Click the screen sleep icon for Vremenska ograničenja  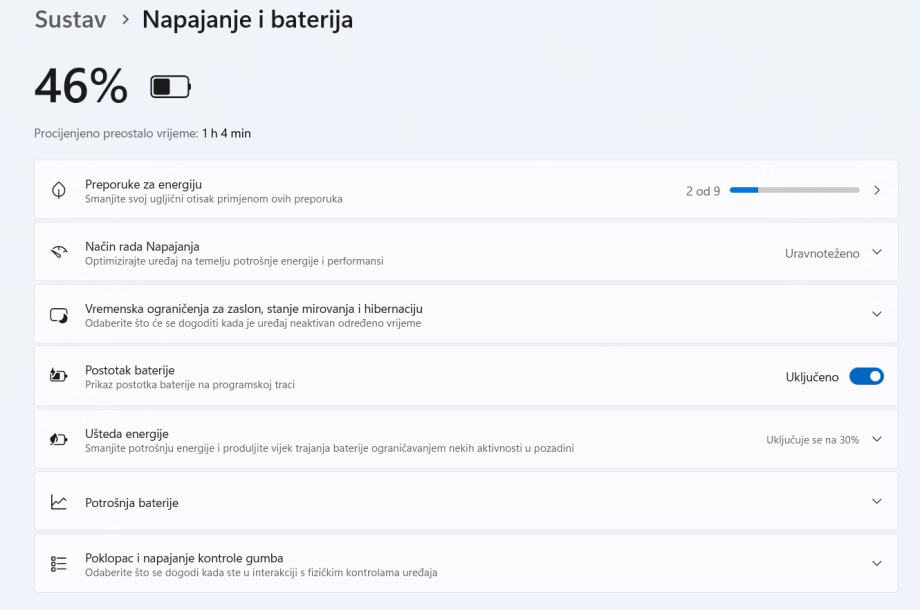click(59, 315)
